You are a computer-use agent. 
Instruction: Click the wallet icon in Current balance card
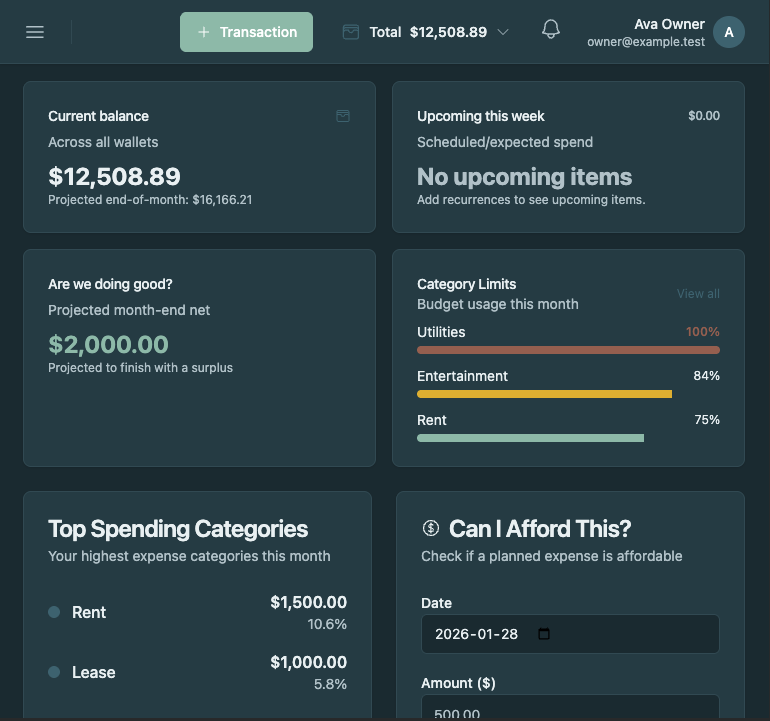[343, 116]
